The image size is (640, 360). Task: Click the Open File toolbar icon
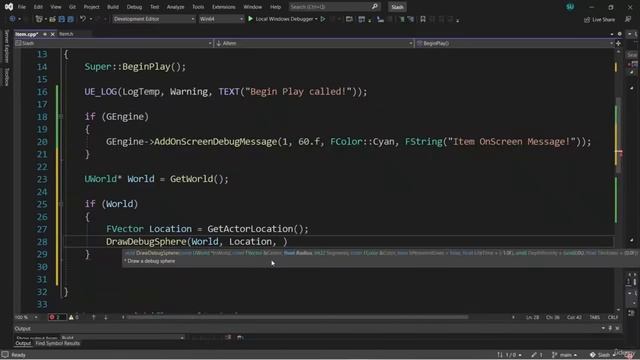coord(52,19)
